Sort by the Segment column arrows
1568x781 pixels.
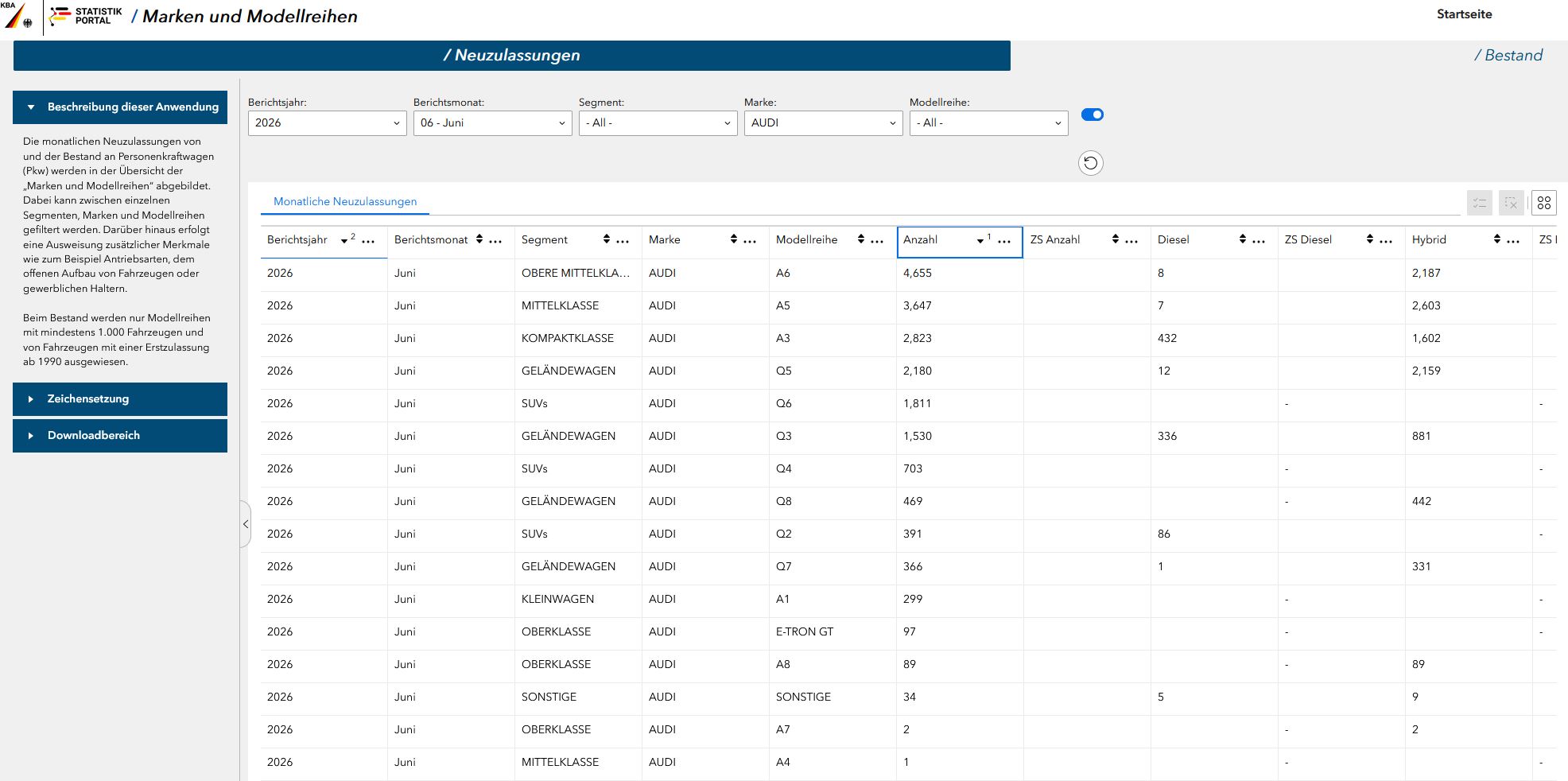click(606, 239)
